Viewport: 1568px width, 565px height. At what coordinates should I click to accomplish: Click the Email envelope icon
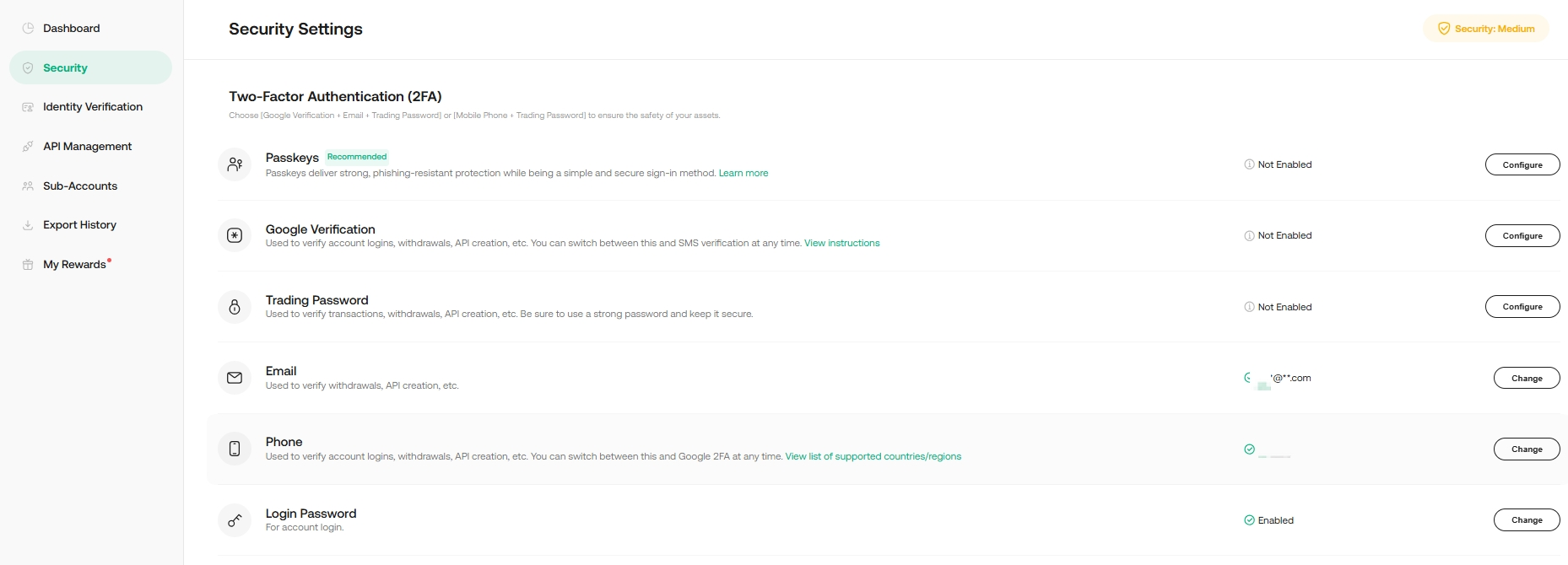tap(235, 378)
